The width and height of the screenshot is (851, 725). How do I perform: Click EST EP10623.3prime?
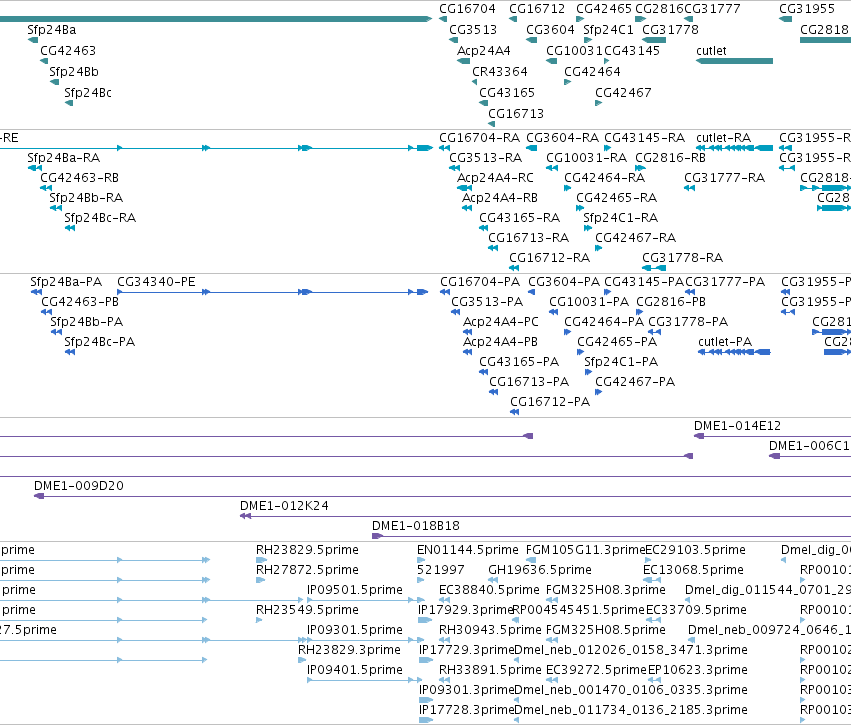tap(697, 670)
